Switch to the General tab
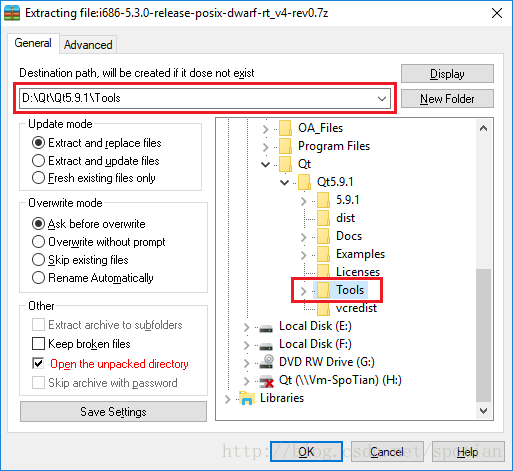513x471 pixels. (x=33, y=43)
